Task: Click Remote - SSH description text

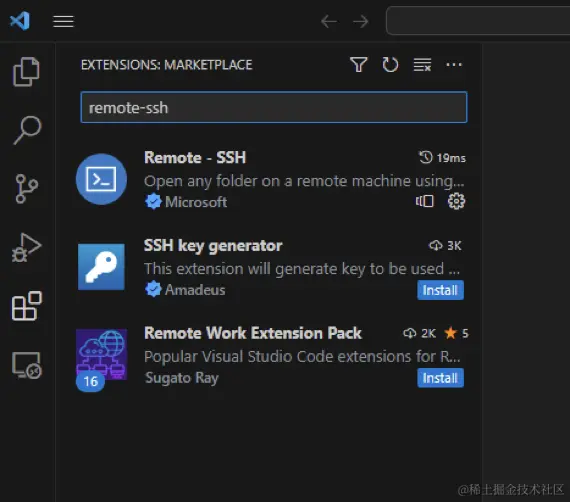Action: click(x=304, y=181)
